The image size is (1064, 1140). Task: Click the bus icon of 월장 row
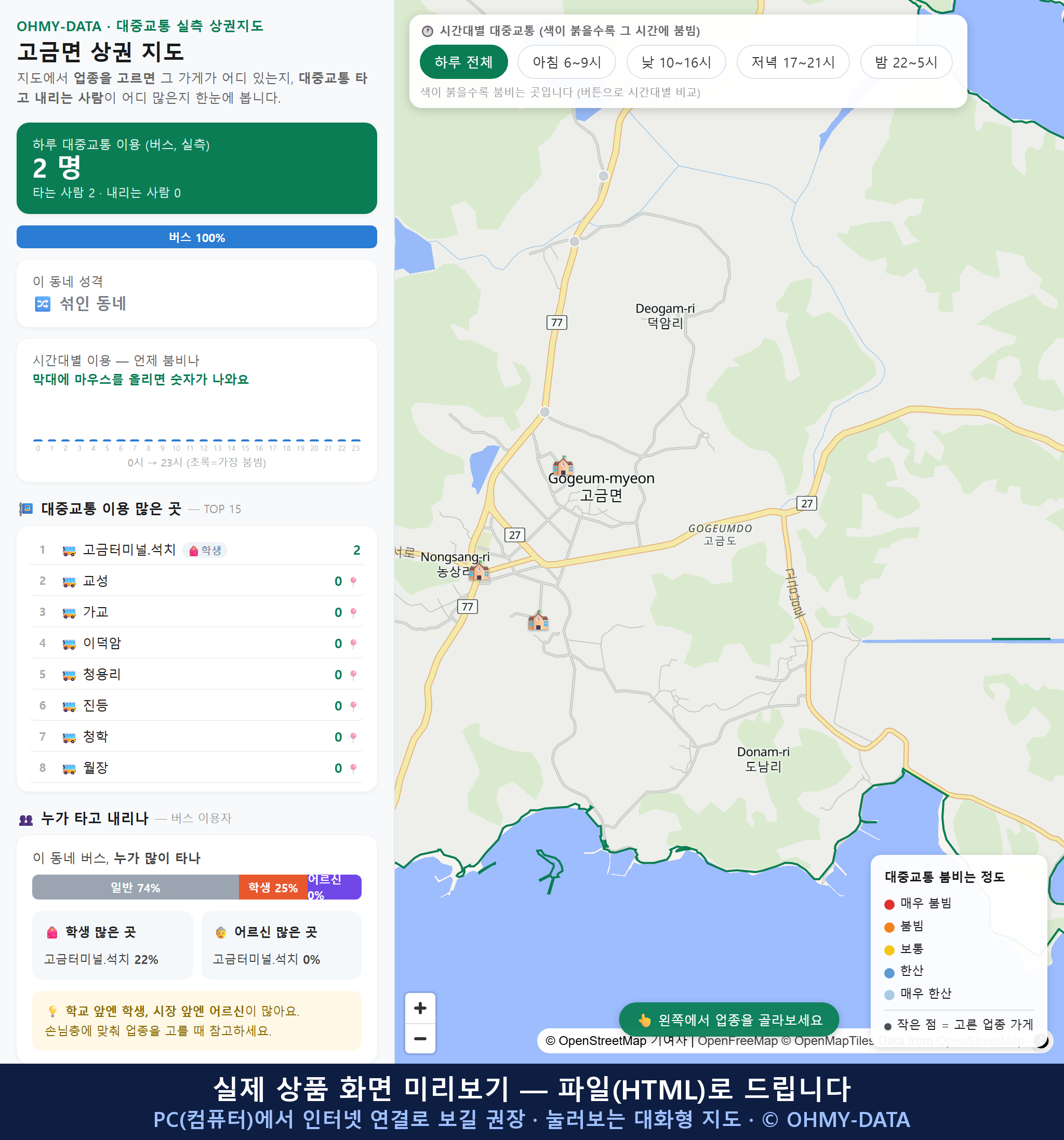(x=69, y=769)
